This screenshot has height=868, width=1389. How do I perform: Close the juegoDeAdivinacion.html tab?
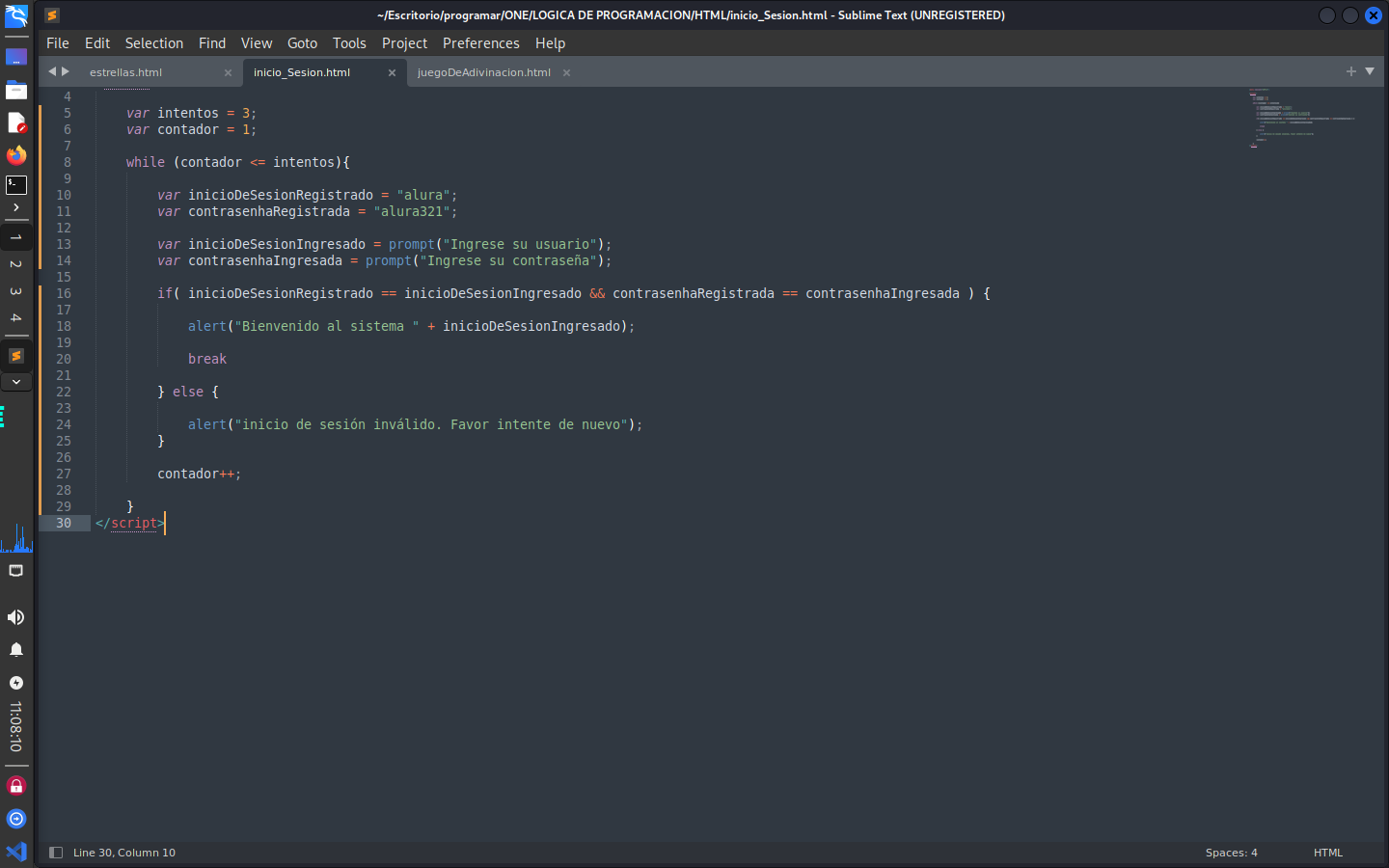pos(566,73)
